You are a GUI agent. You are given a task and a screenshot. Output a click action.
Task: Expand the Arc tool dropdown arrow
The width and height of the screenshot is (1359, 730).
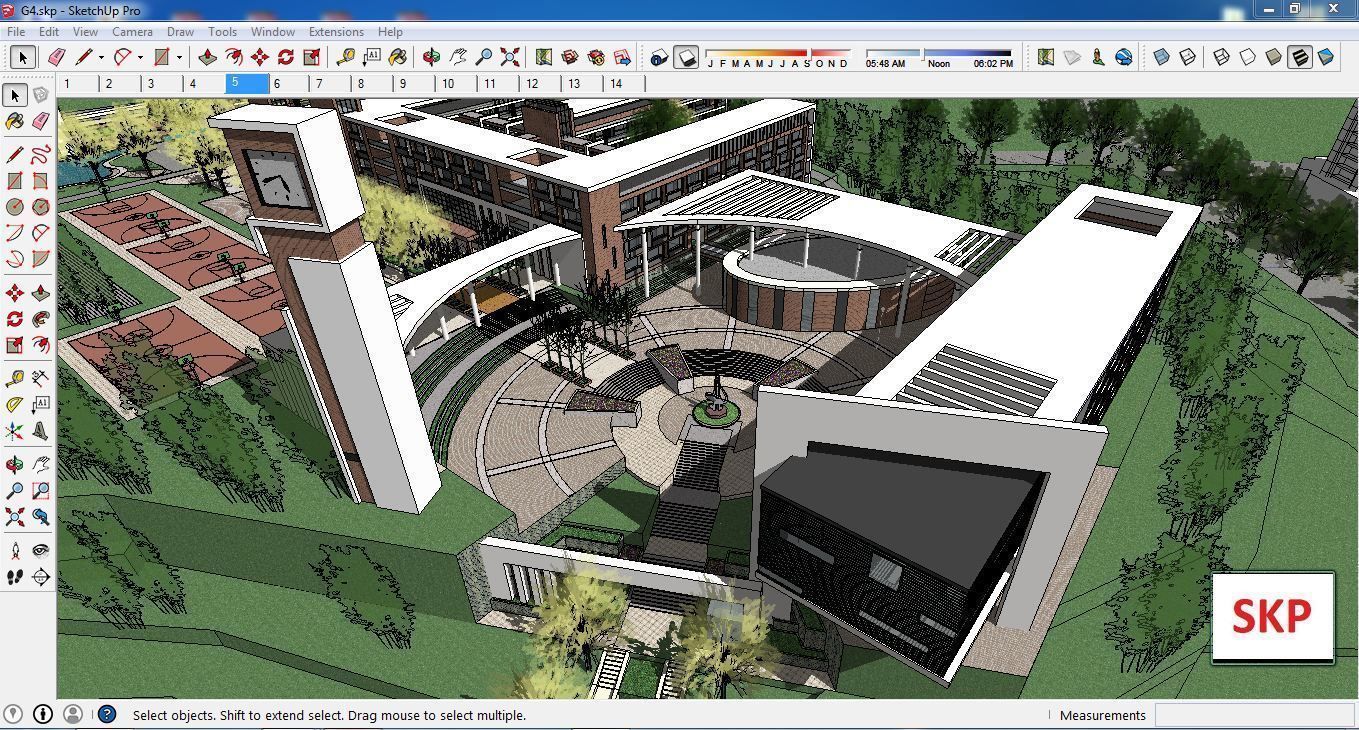coord(140,57)
